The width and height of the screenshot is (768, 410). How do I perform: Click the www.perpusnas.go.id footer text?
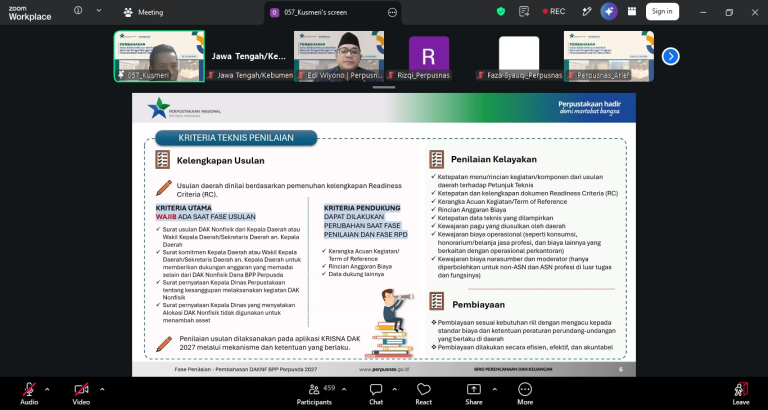tap(384, 369)
